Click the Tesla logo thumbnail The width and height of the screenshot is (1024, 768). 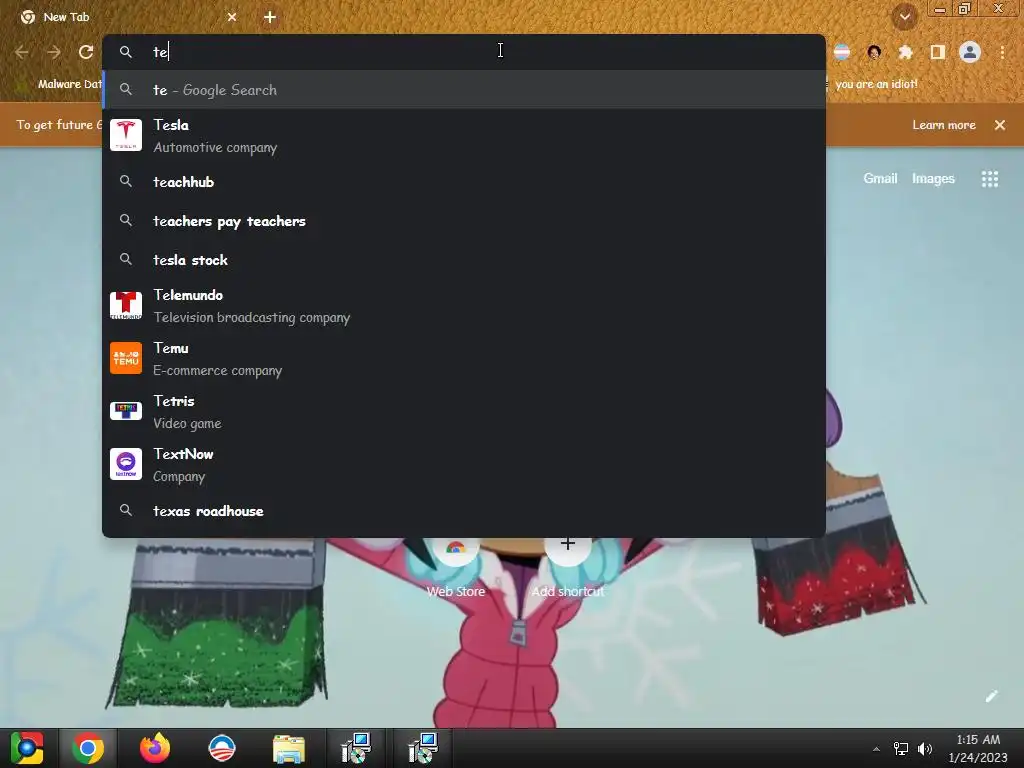126,135
